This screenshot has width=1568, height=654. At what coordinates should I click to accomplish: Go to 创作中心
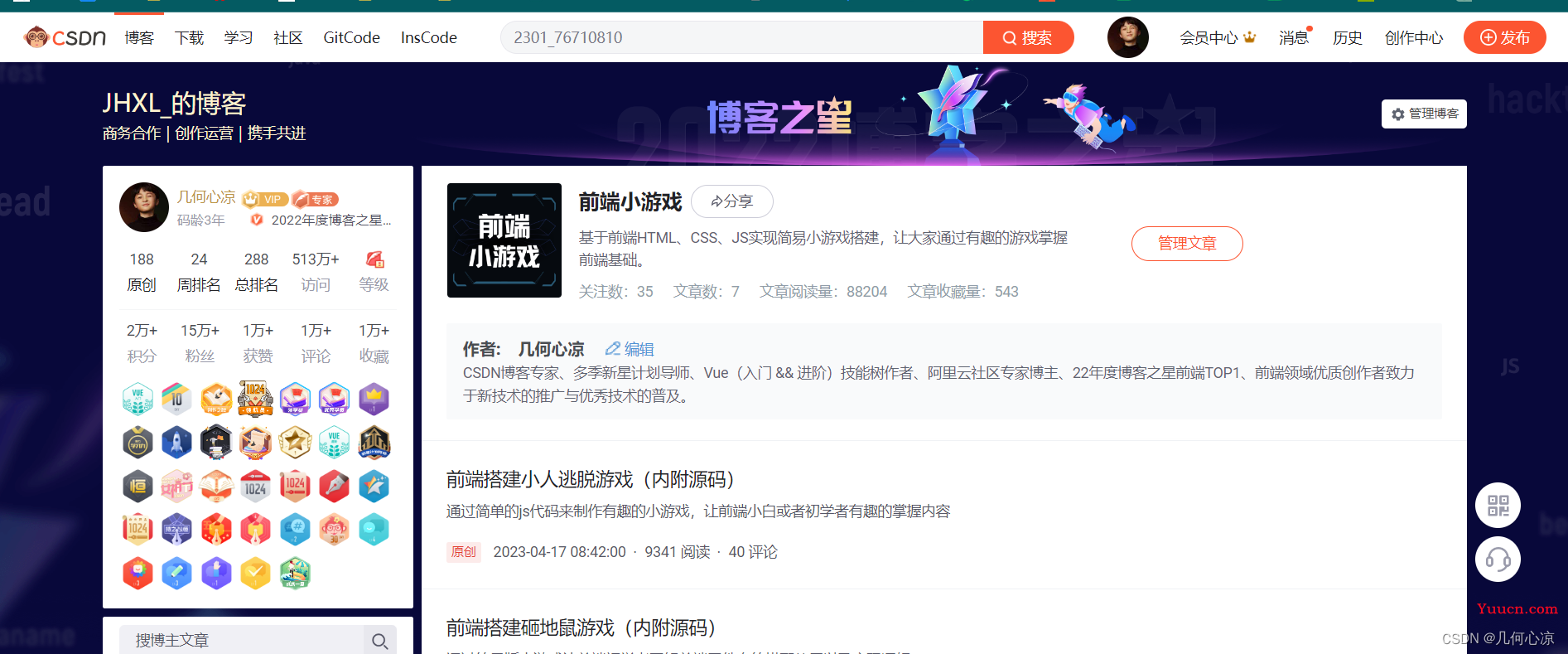pos(1414,37)
